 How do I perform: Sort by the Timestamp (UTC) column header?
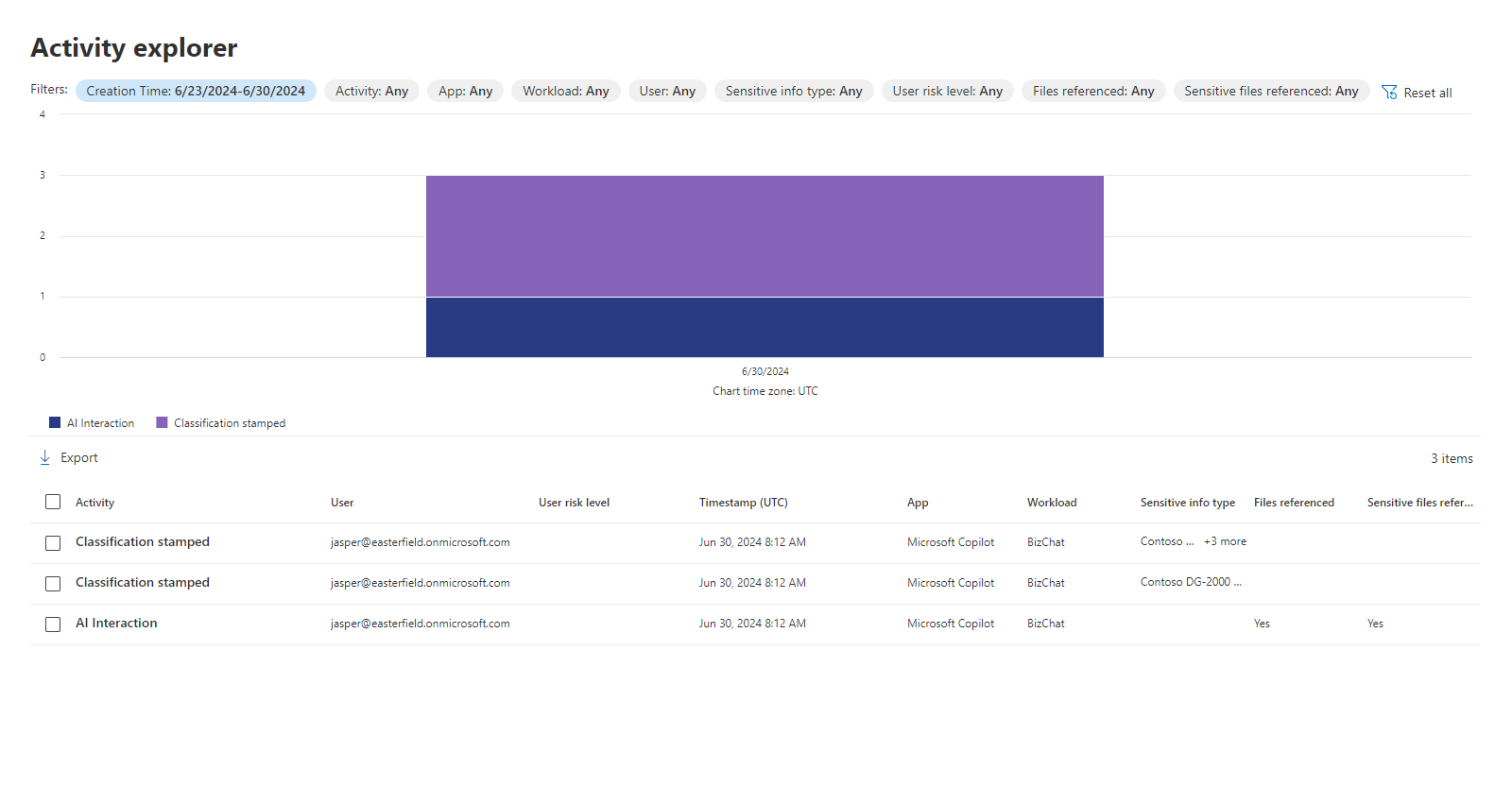point(744,503)
